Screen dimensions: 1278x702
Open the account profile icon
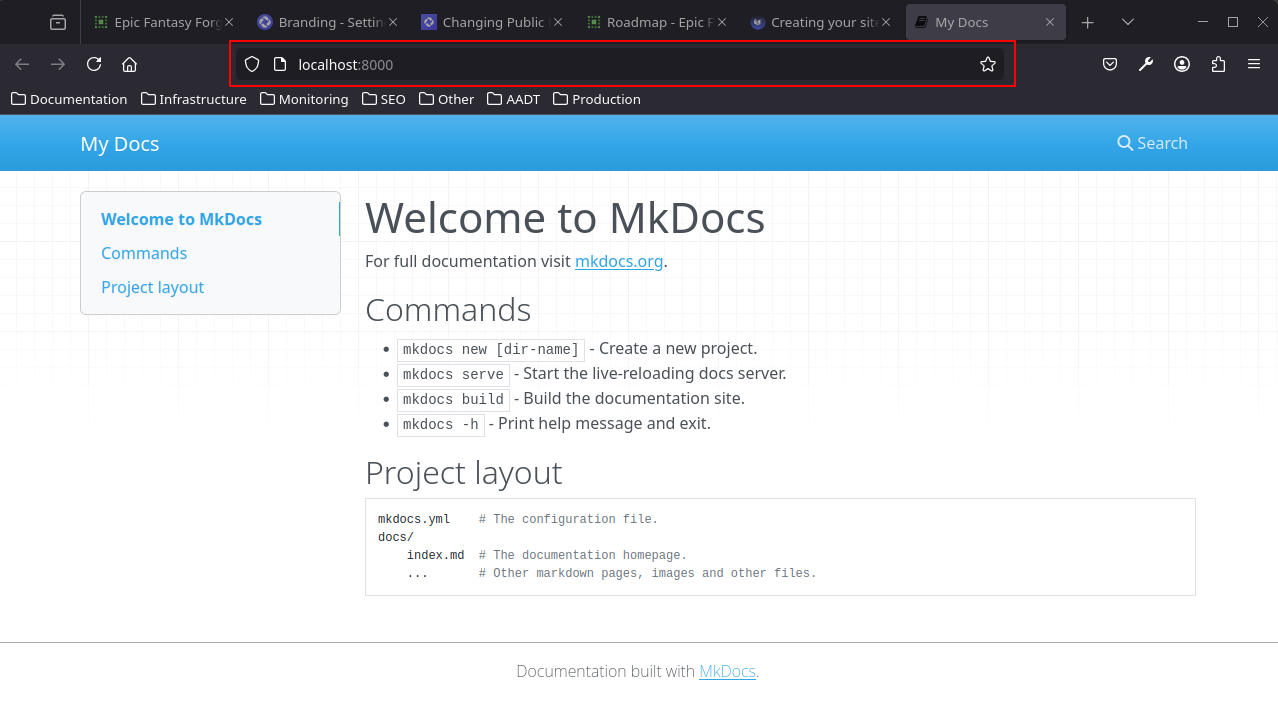tap(1182, 64)
